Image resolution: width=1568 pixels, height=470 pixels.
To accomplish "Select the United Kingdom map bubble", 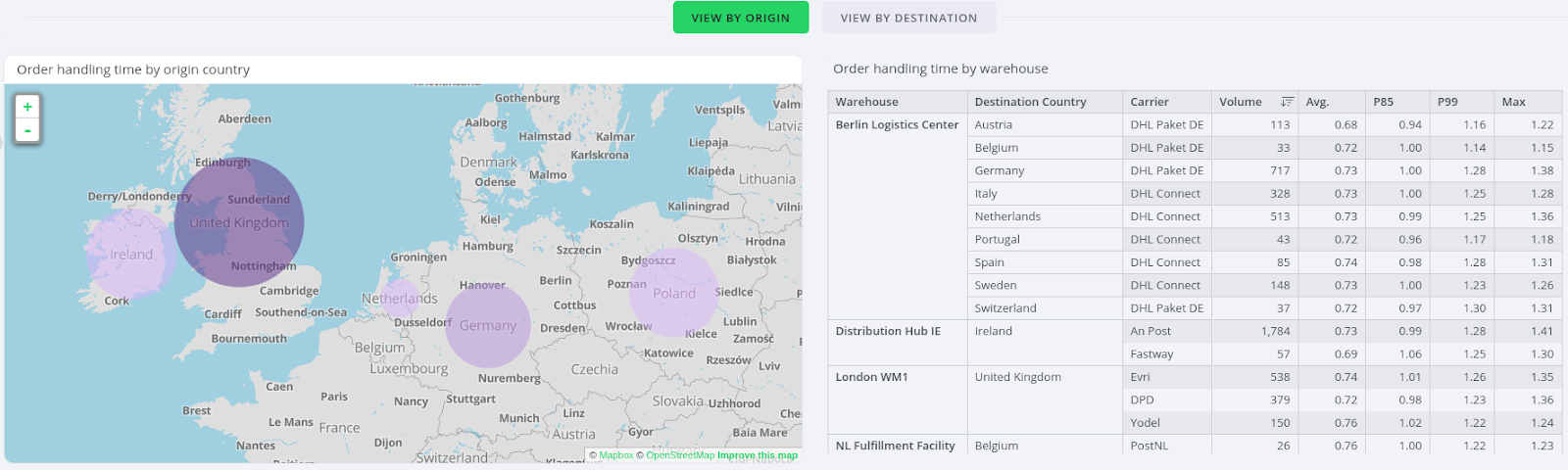I will 239,223.
